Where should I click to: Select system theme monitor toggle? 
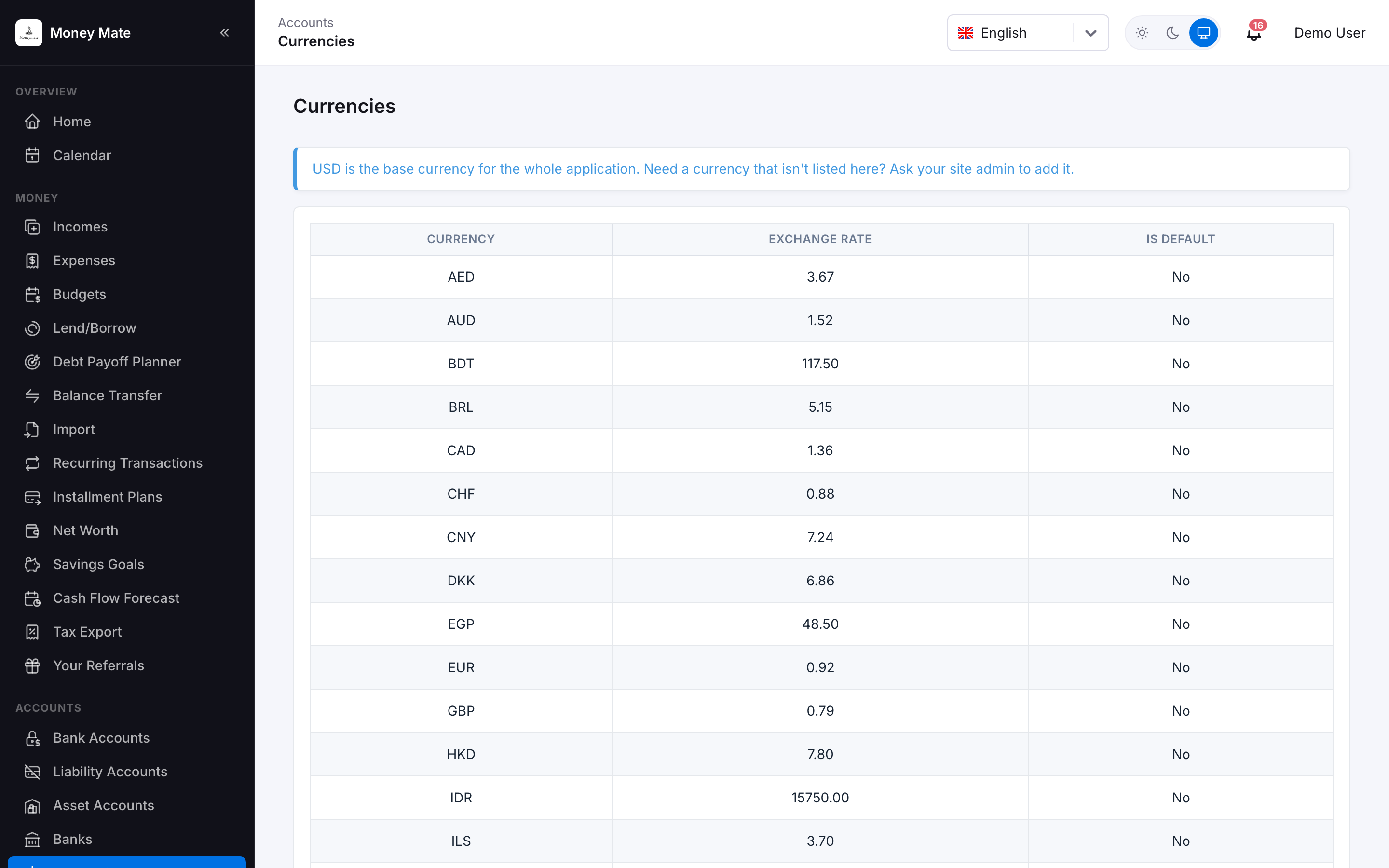pos(1204,33)
